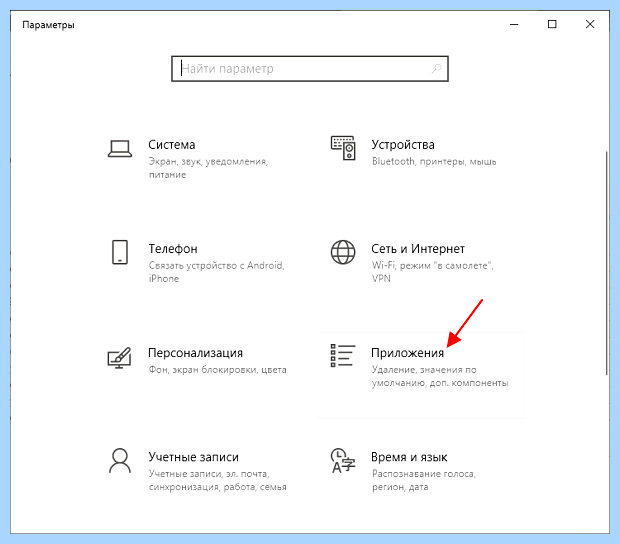
Task: Click the Телефон phone icon
Action: point(120,252)
